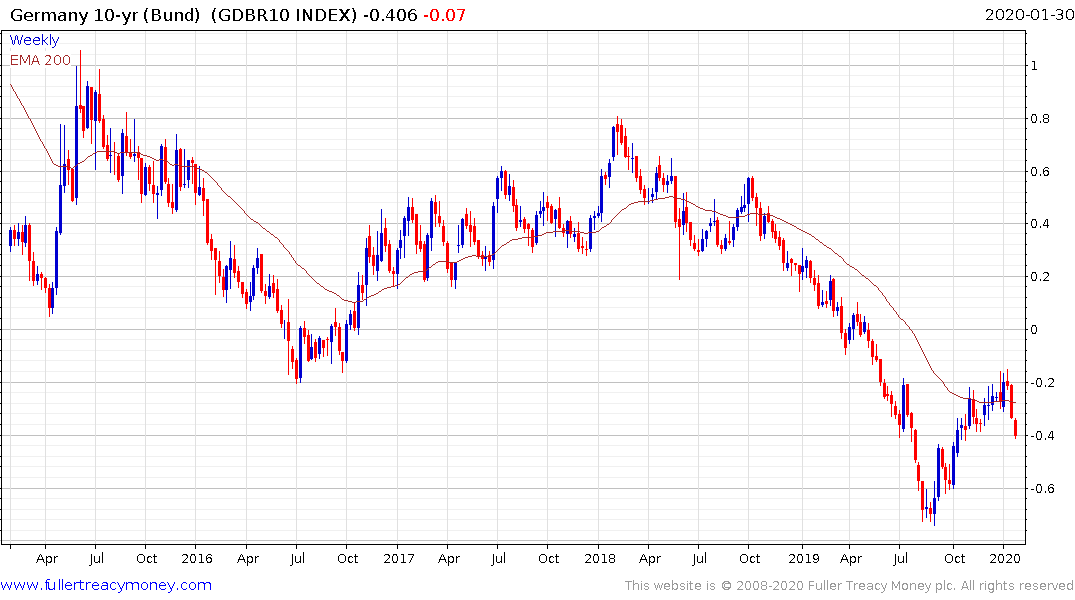
Task: Select the date '2020-01-30'
Action: click(1029, 15)
